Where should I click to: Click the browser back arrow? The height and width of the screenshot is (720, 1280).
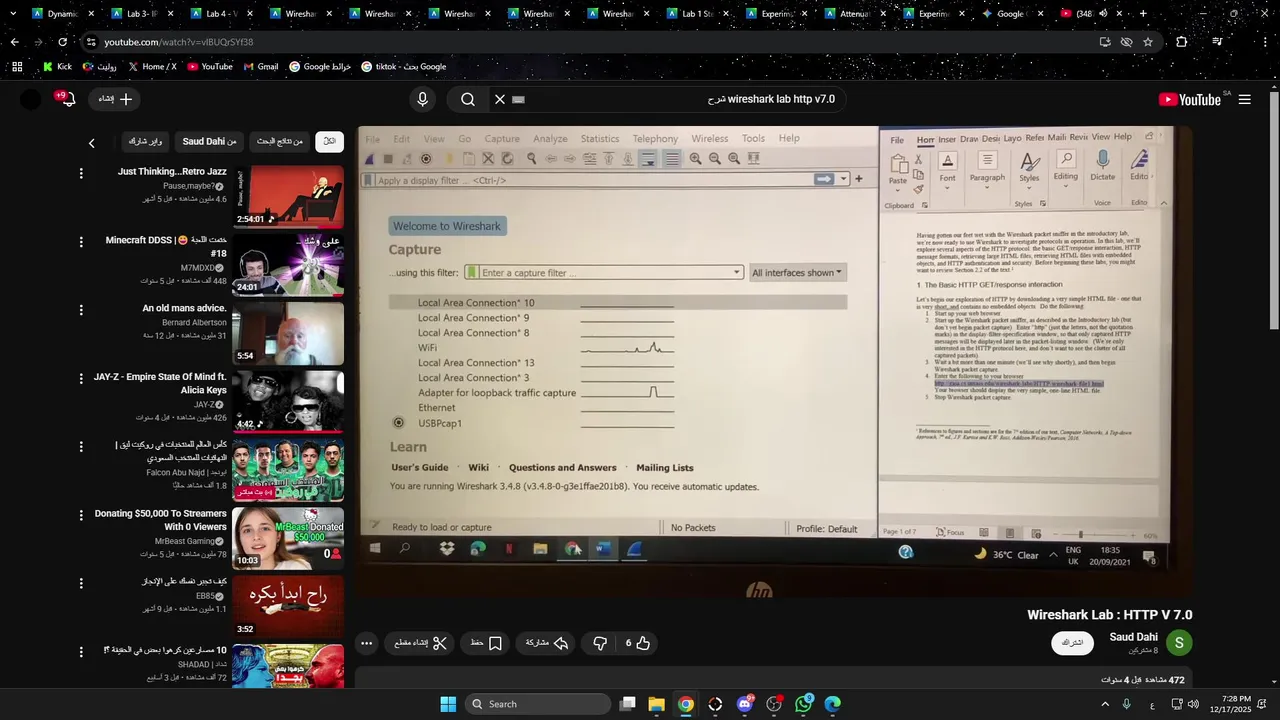pyautogui.click(x=14, y=42)
